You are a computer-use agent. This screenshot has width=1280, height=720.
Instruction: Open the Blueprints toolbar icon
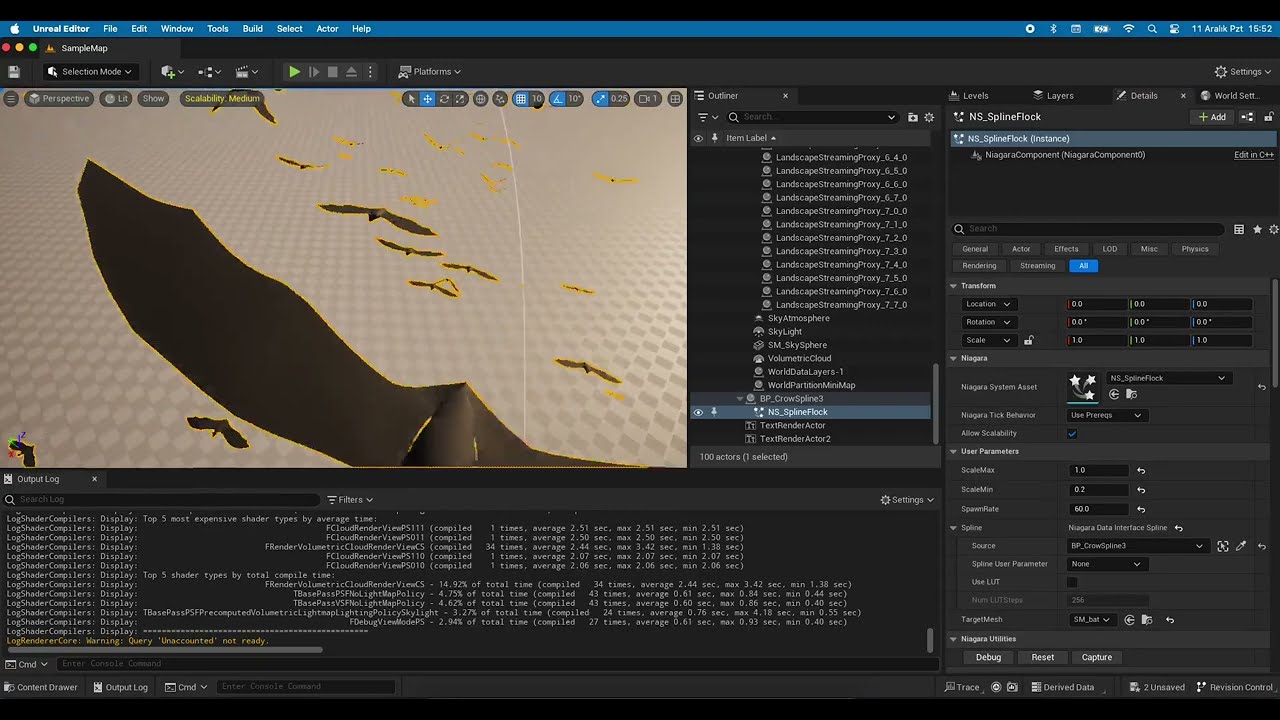point(207,72)
